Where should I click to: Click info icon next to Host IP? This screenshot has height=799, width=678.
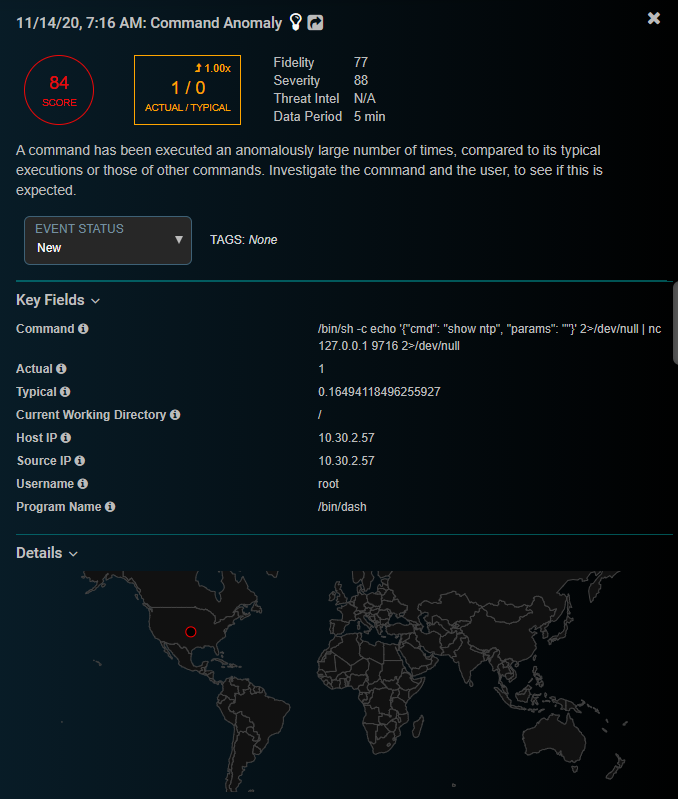tap(66, 438)
